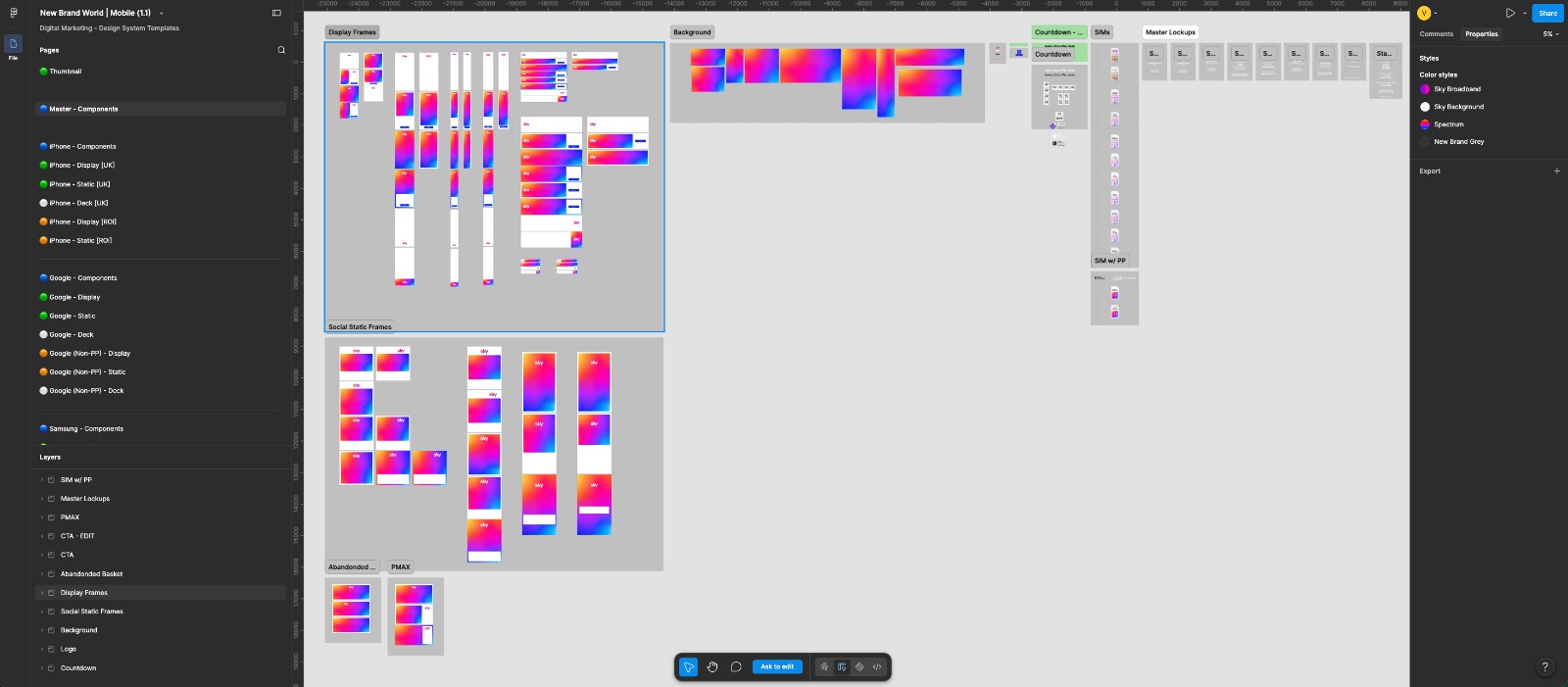This screenshot has height=687, width=1568.
Task: Open the user avatar menu
Action: [x=1424, y=13]
